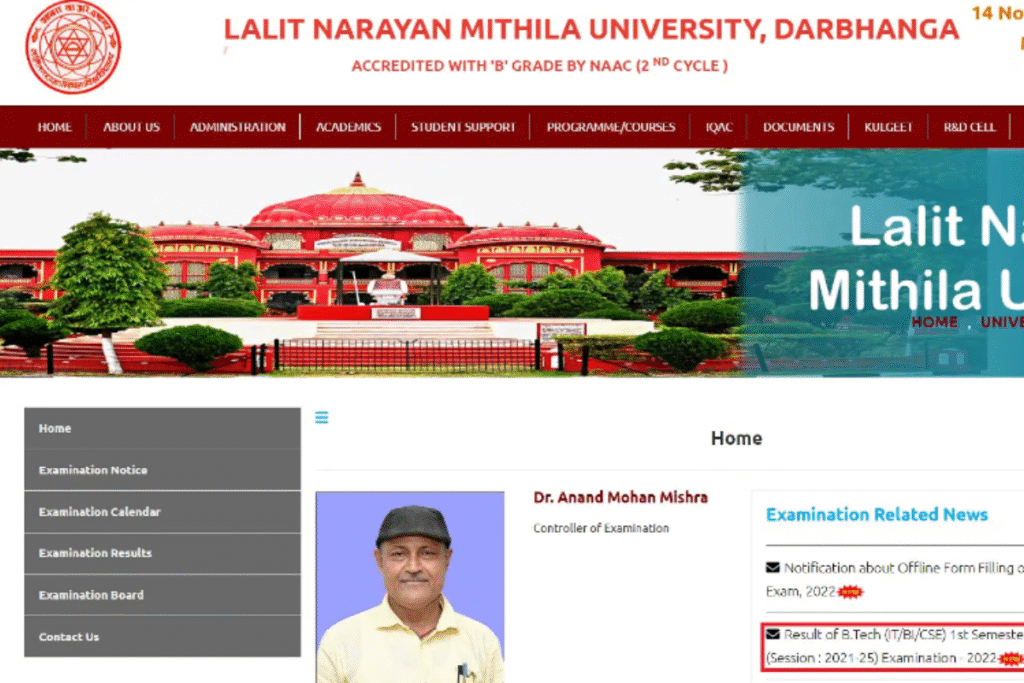This screenshot has height=683, width=1024.
Task: Click the Examination Related News heading
Action: click(x=876, y=515)
